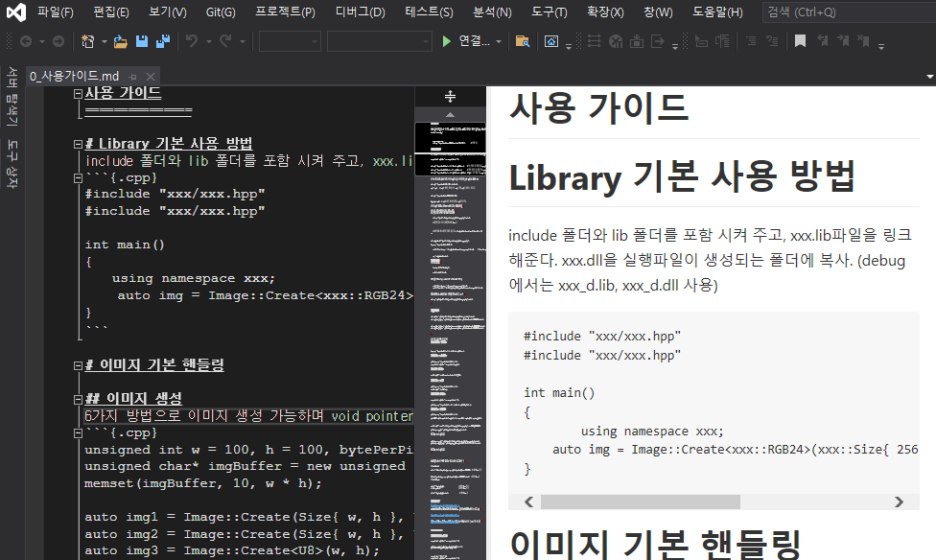This screenshot has width=936, height=560.
Task: Open the 보기(V) menu
Action: click(x=168, y=12)
